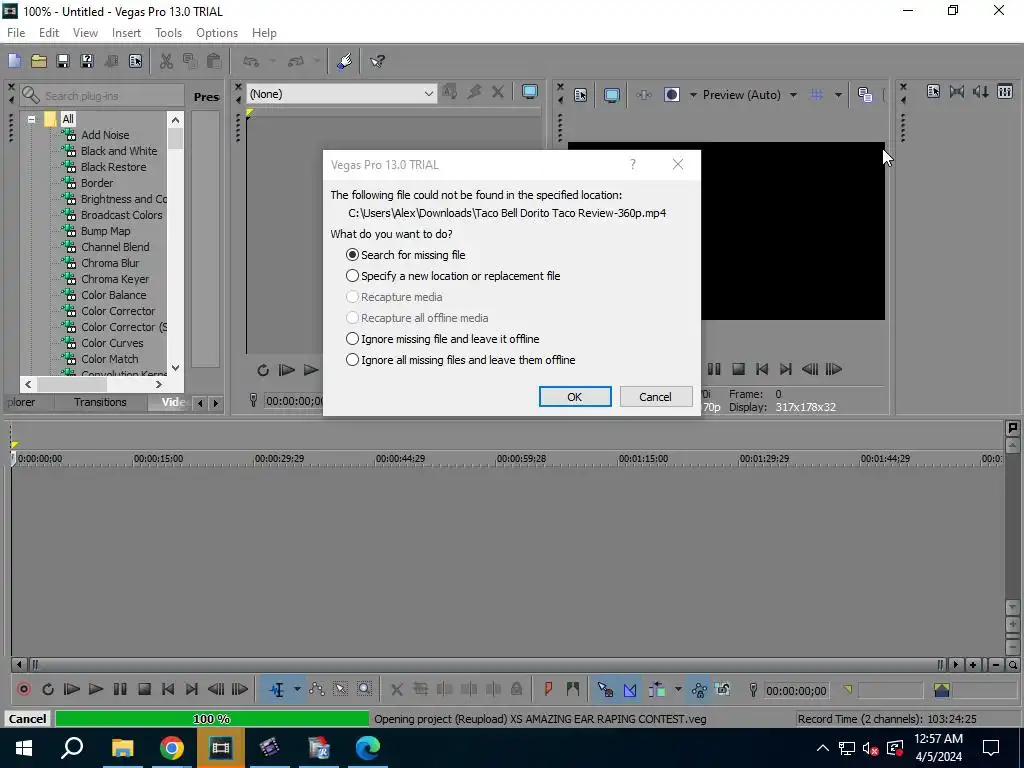This screenshot has height=768, width=1024.
Task: Toggle Loop Playback in timeline transport
Action: tap(48, 689)
